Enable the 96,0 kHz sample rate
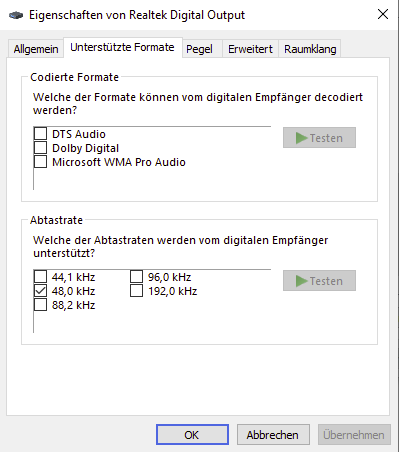399x452 pixels. [136, 277]
